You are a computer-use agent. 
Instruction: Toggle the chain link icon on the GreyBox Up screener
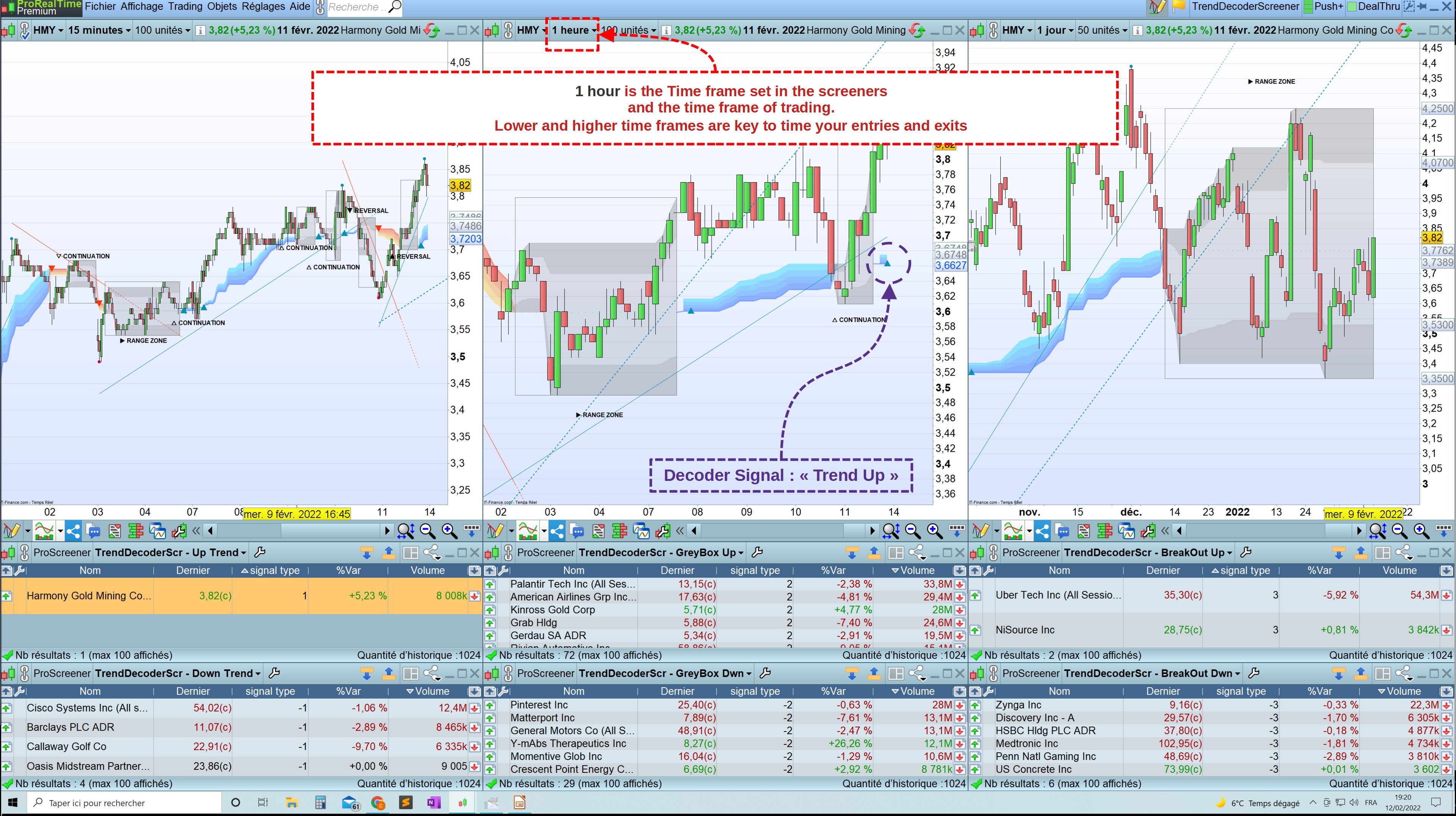(x=508, y=552)
